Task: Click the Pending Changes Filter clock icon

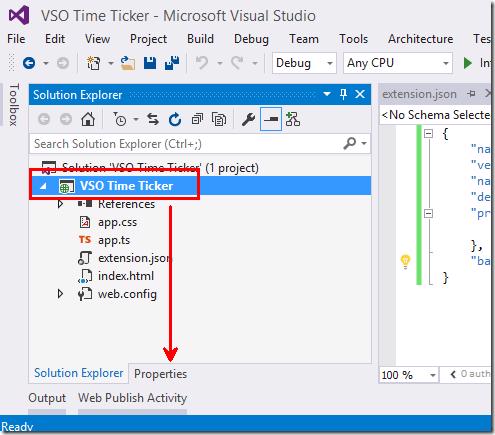Action: coord(120,119)
